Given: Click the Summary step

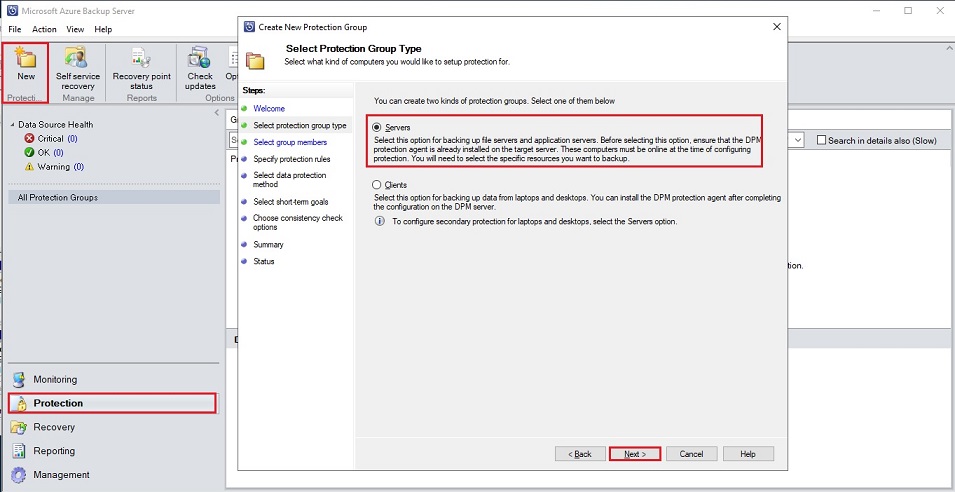Looking at the screenshot, I should (x=268, y=244).
